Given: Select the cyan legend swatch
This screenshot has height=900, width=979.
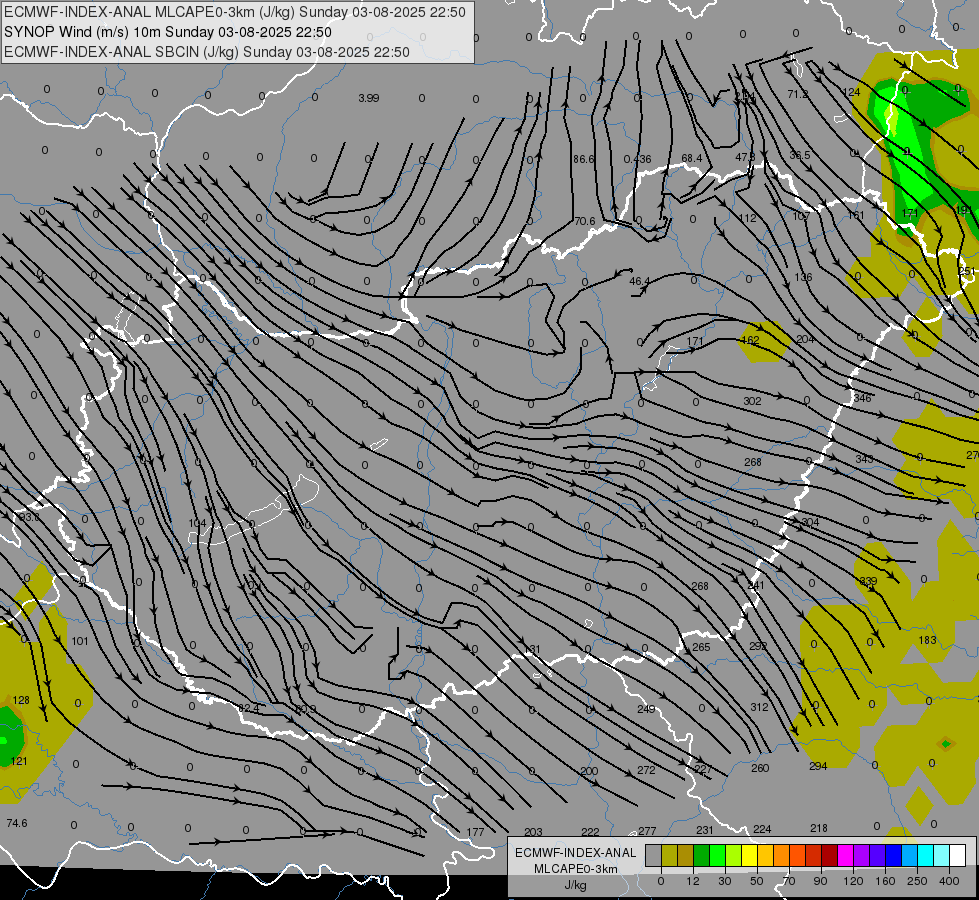Looking at the screenshot, I should tap(925, 856).
